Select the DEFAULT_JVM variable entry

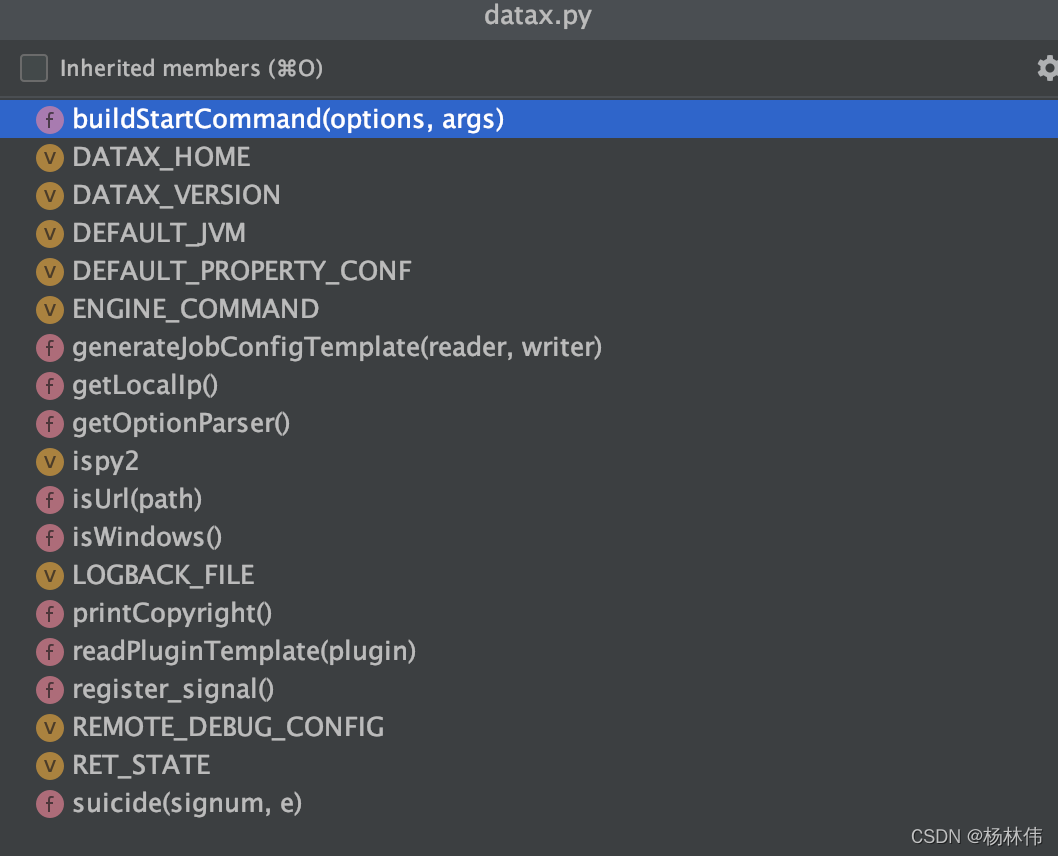pos(159,233)
